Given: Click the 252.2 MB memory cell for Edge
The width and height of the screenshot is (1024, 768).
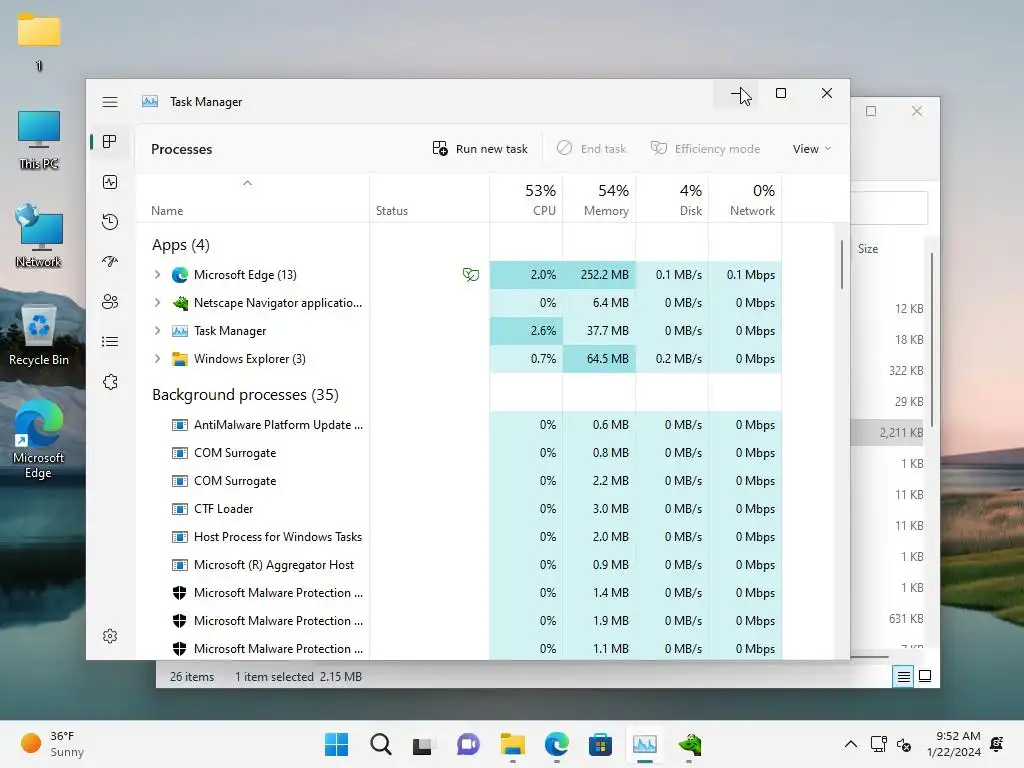Looking at the screenshot, I should [600, 275].
